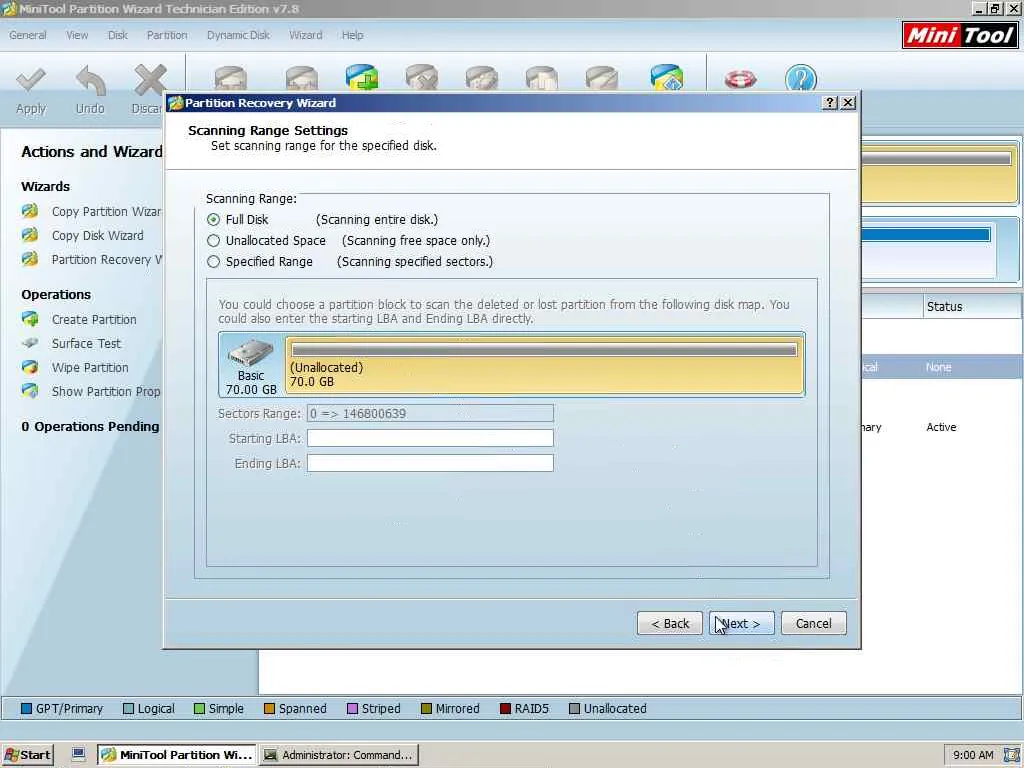Viewport: 1024px width, 768px height.
Task: Click the Undo arrow toolbar icon
Action: (90, 81)
